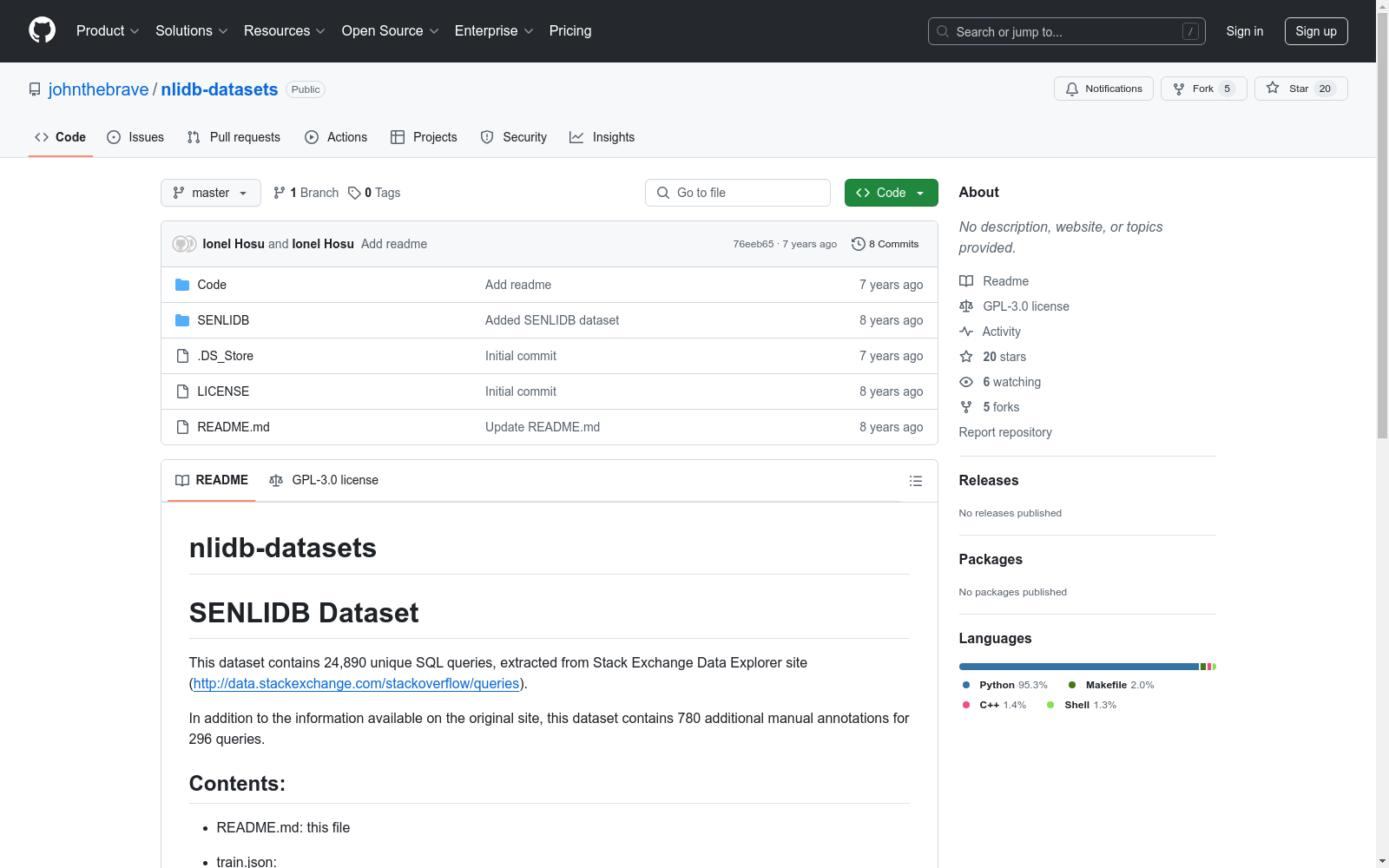Expand the Product menu

[x=108, y=31]
